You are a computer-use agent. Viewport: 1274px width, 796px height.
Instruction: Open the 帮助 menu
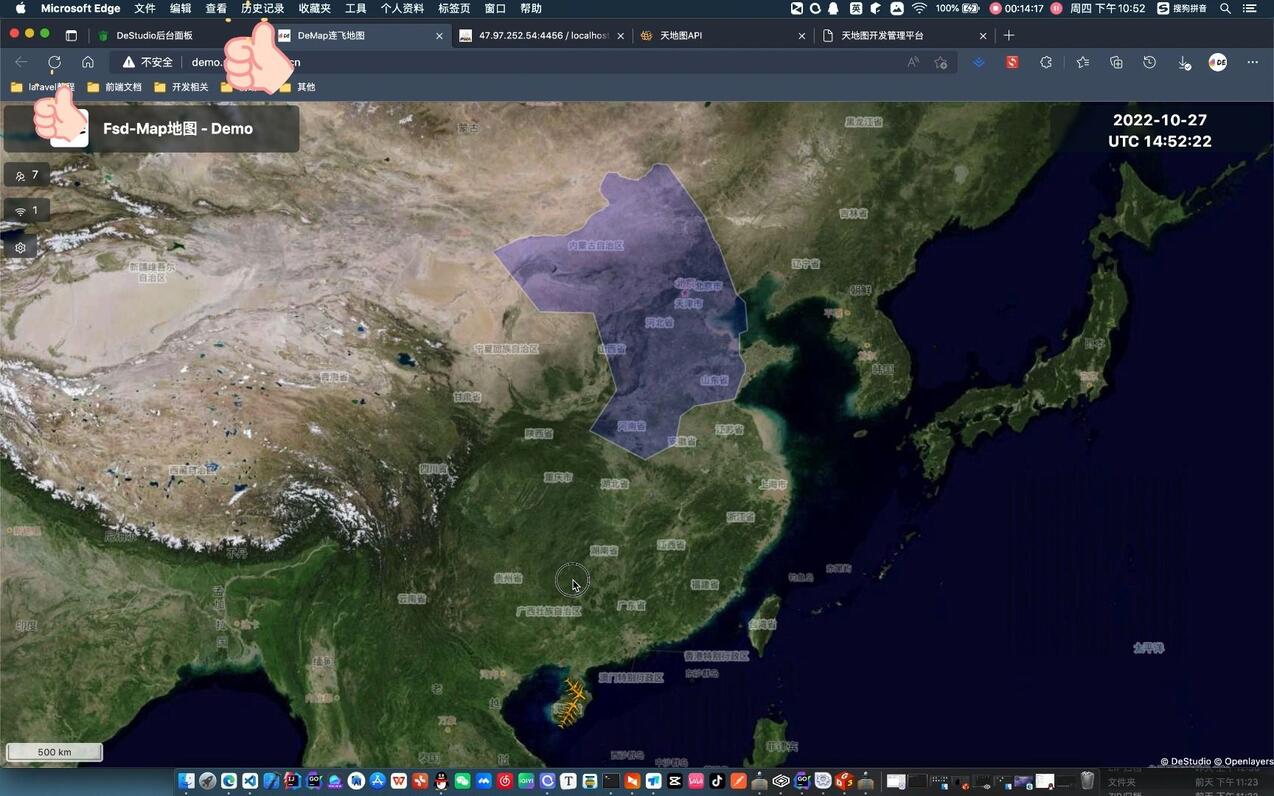pyautogui.click(x=531, y=8)
